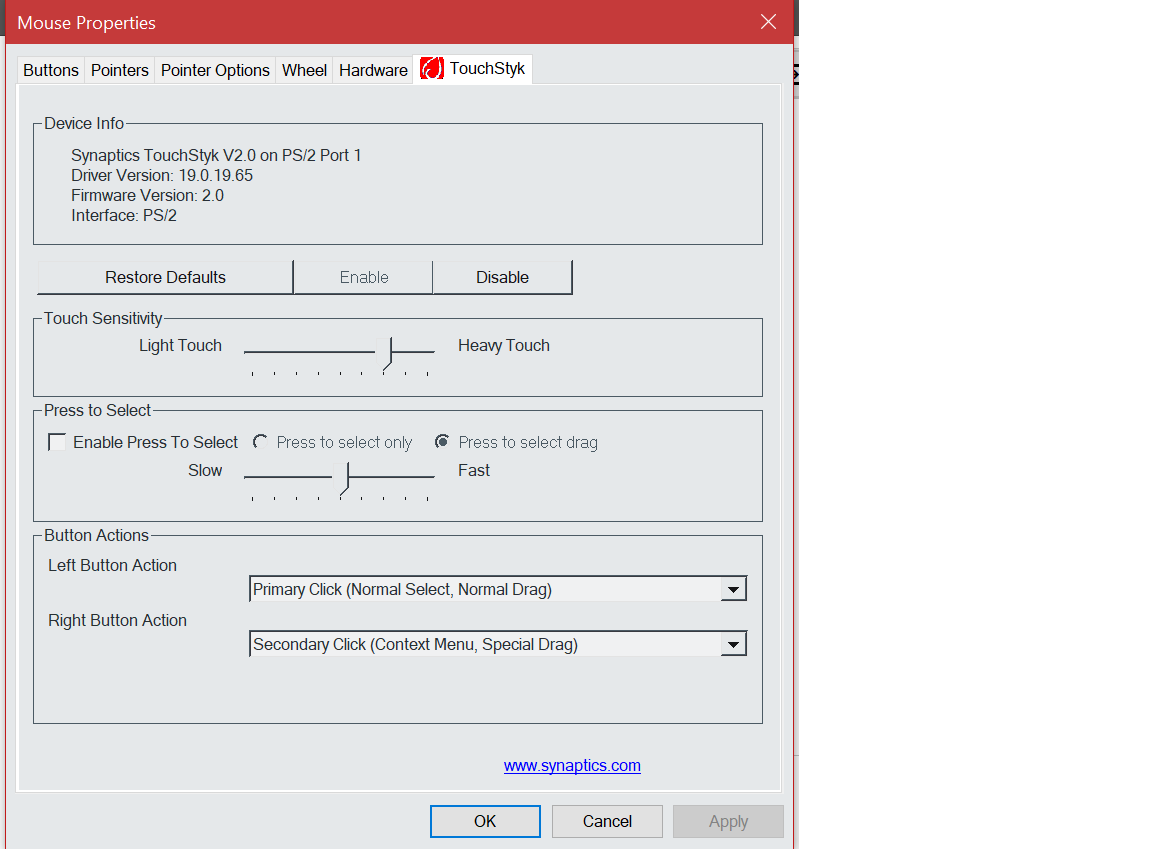The height and width of the screenshot is (849, 1152).
Task: Close the Mouse Properties dialog
Action: click(768, 22)
